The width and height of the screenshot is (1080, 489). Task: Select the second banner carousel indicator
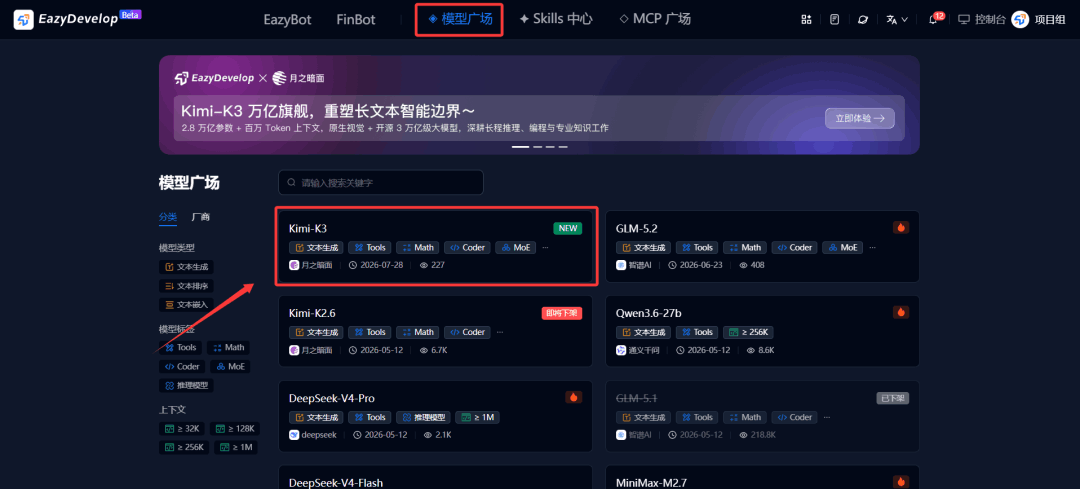pos(538,147)
